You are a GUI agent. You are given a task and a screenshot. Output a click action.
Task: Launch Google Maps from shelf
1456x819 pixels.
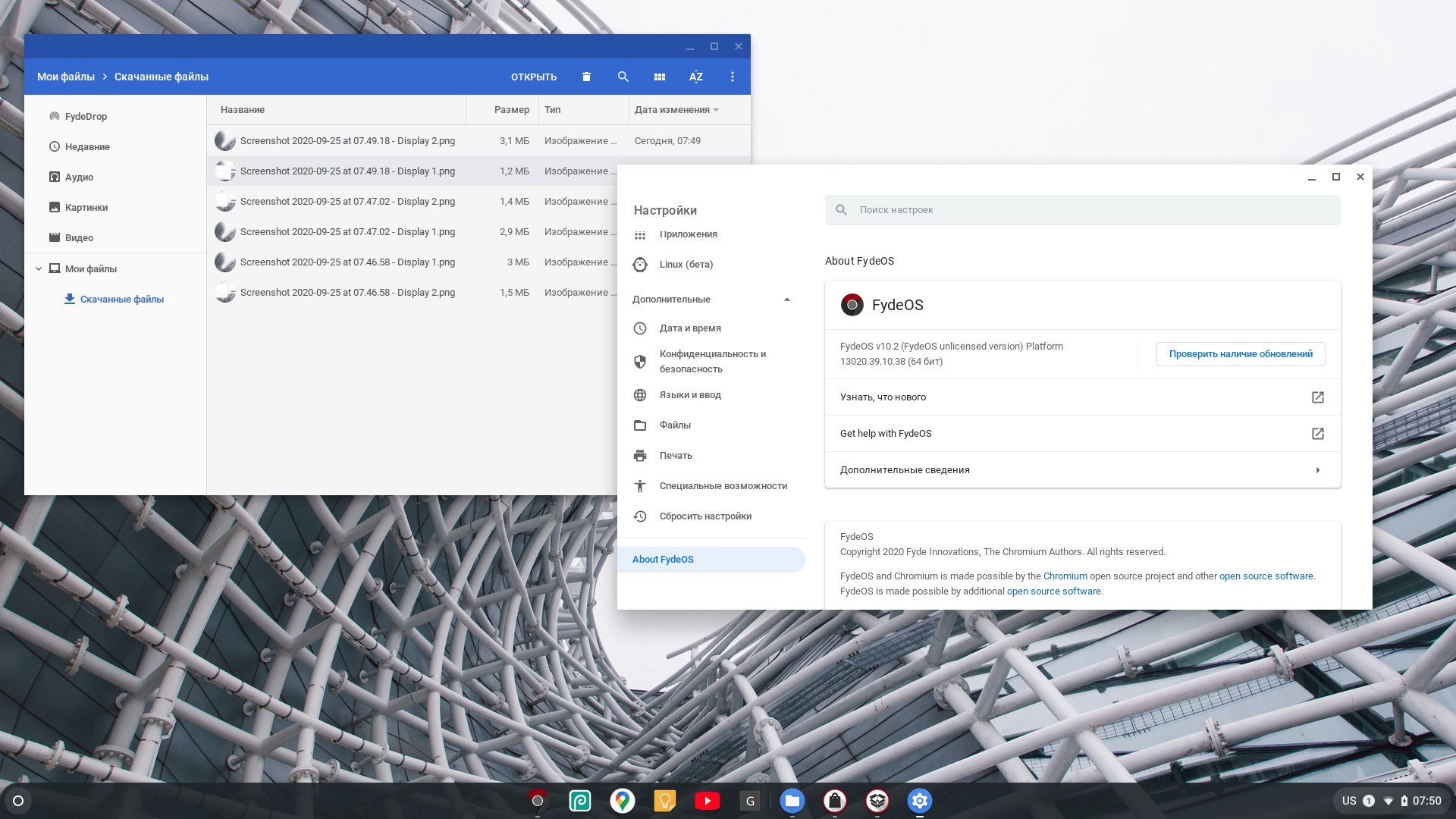pos(623,801)
